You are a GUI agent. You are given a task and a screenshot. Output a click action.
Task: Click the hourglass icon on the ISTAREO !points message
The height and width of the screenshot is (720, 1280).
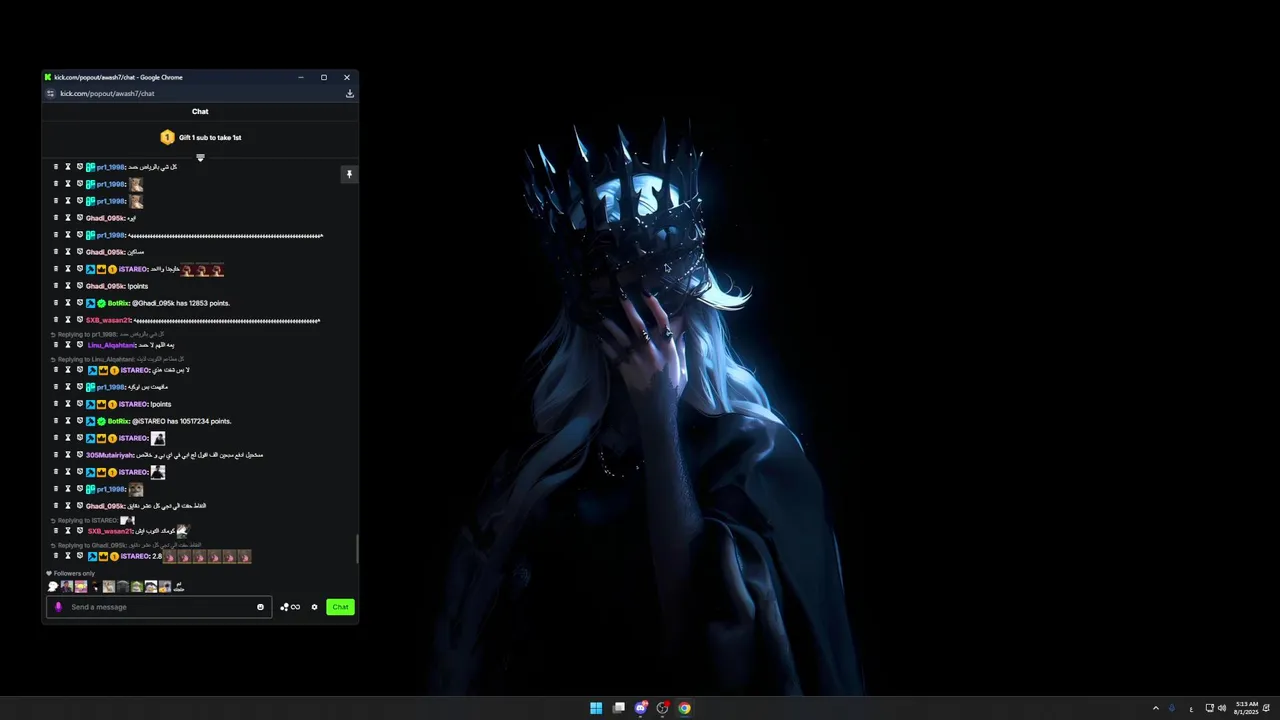tap(68, 404)
